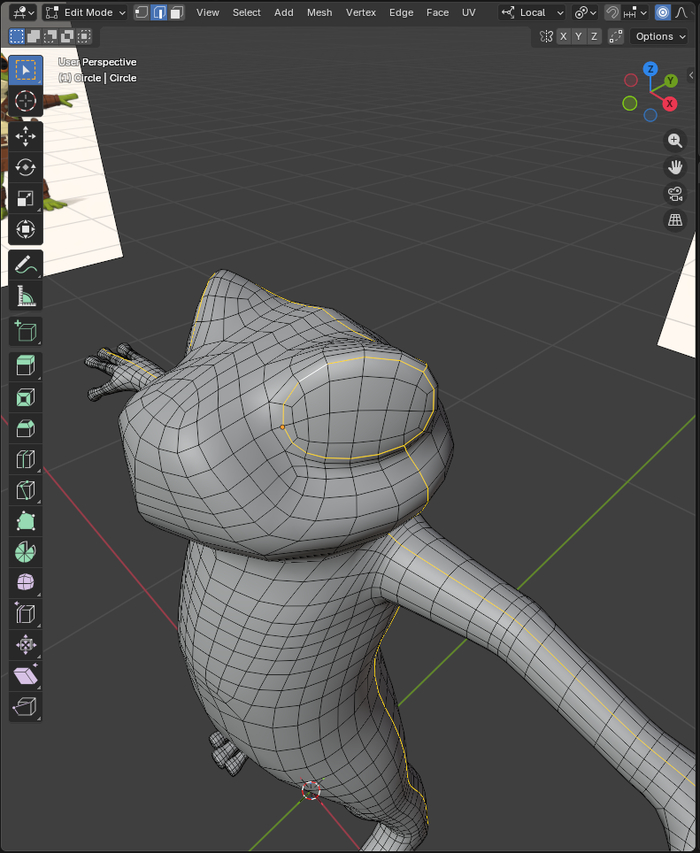Expand the Options dropdown
This screenshot has height=853, width=700.
point(660,36)
